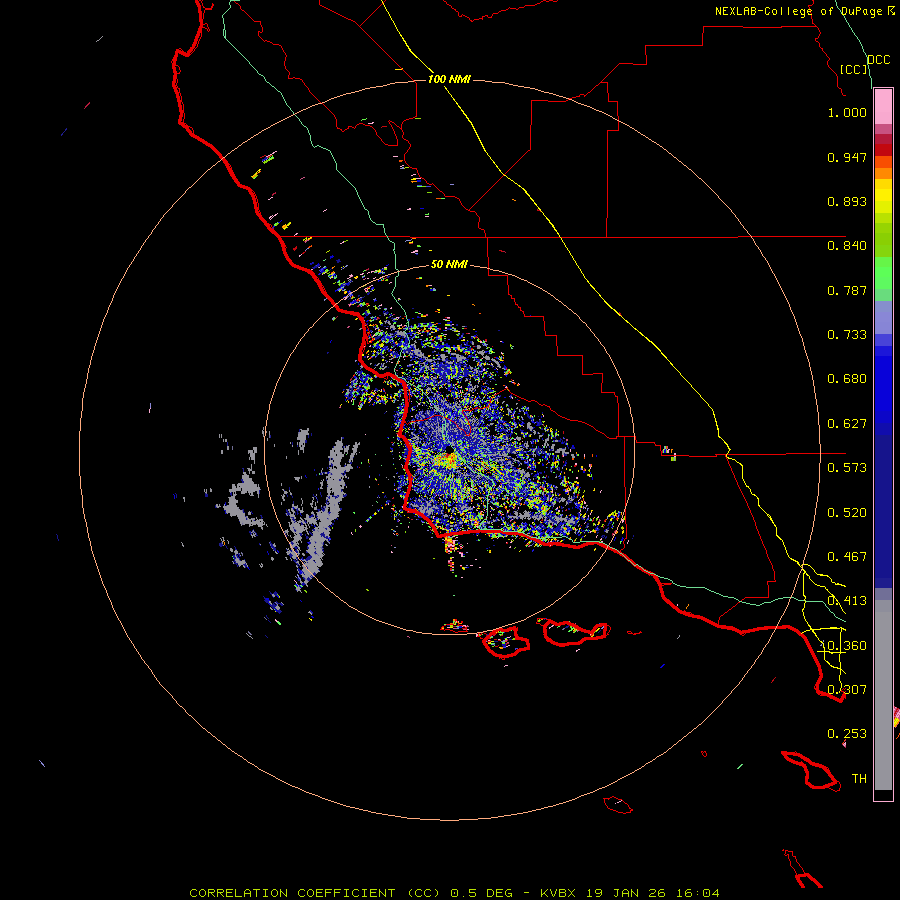The height and width of the screenshot is (900, 900).
Task: Click the 0.253 scale value
Action: [x=847, y=734]
